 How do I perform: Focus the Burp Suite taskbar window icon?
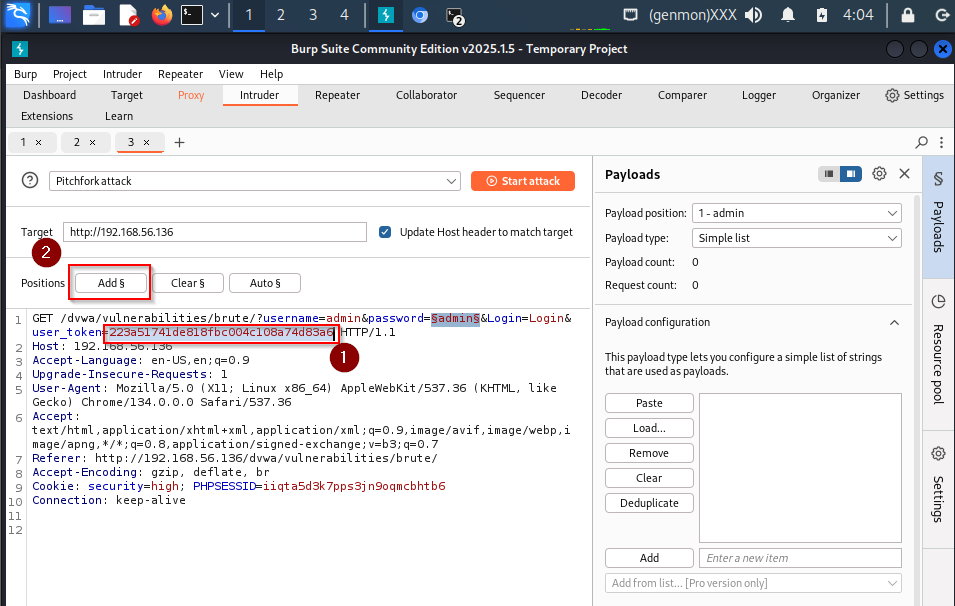(x=386, y=15)
